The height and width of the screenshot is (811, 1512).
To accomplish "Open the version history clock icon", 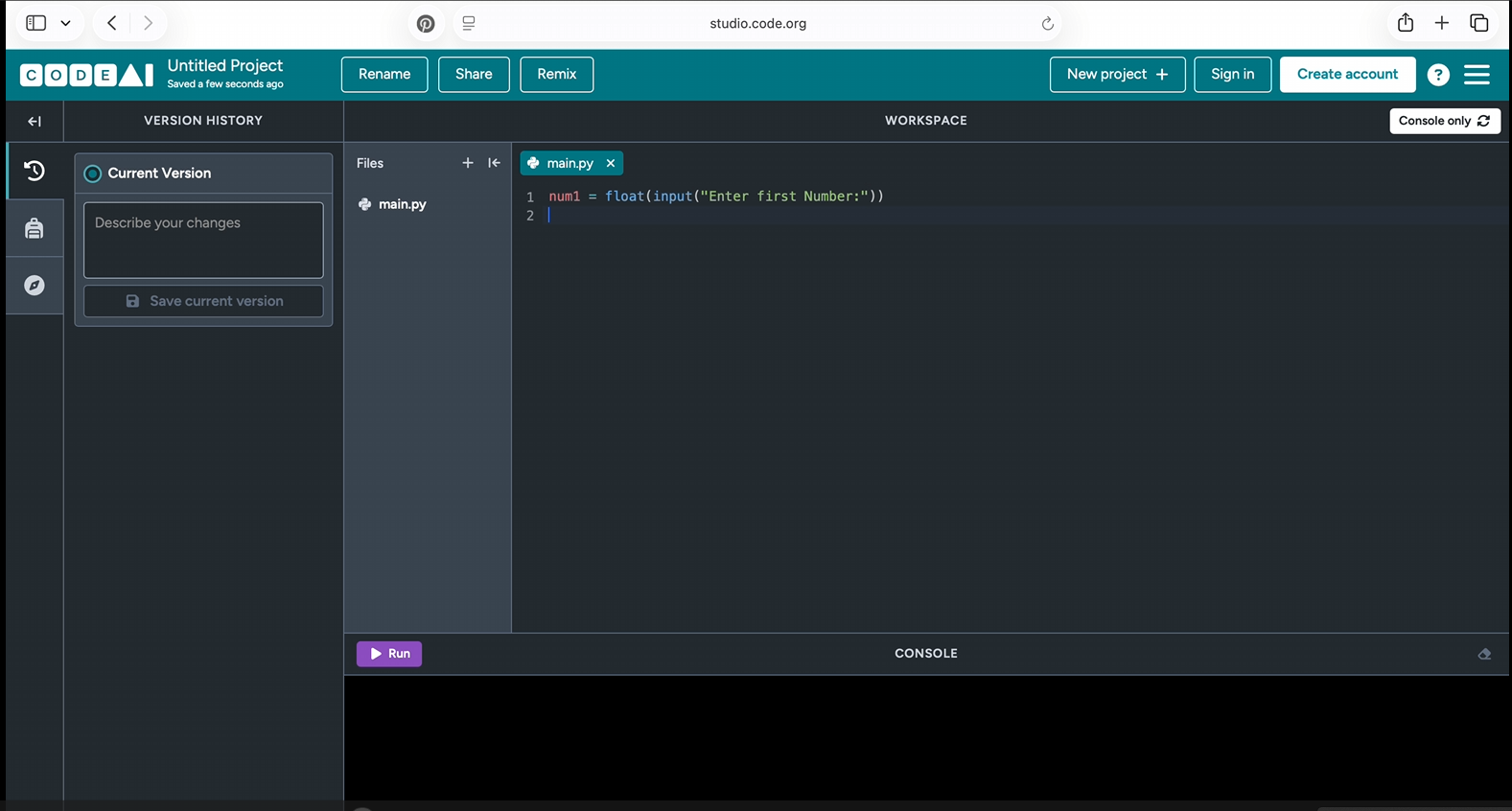I will click(35, 172).
